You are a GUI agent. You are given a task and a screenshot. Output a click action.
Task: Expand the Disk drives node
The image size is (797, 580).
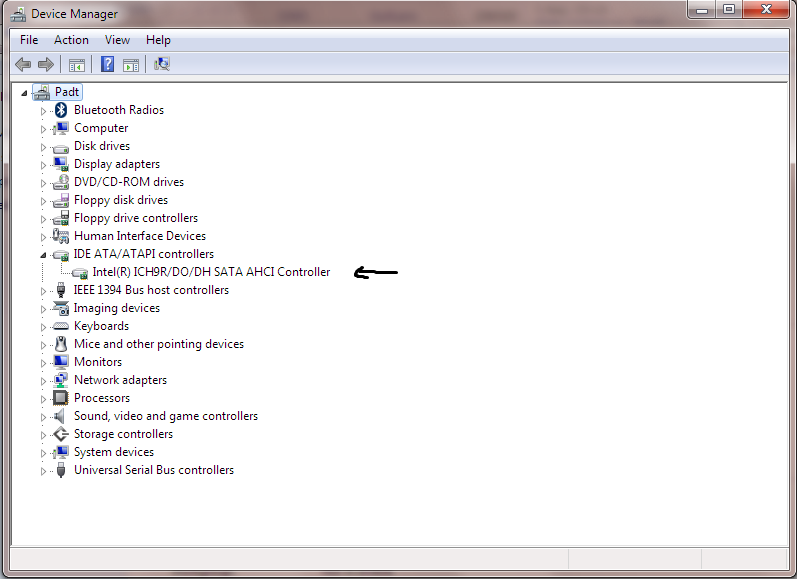point(43,147)
